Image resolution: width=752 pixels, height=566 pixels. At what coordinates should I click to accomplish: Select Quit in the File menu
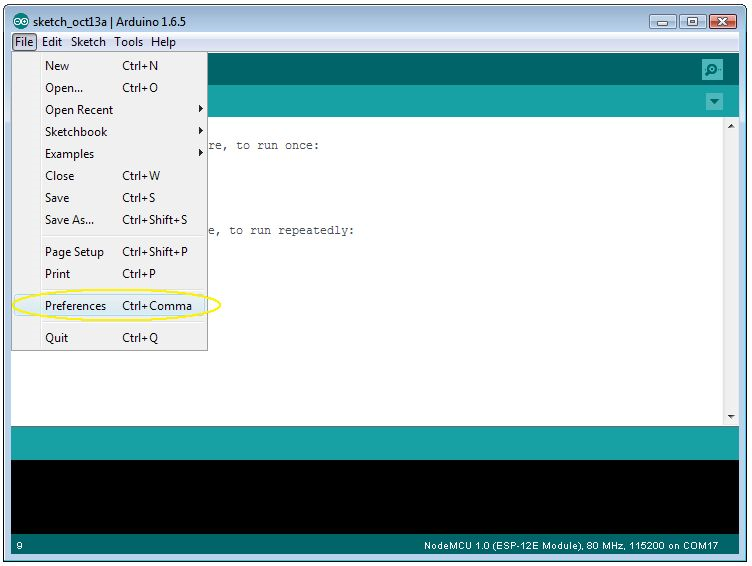[x=110, y=338]
